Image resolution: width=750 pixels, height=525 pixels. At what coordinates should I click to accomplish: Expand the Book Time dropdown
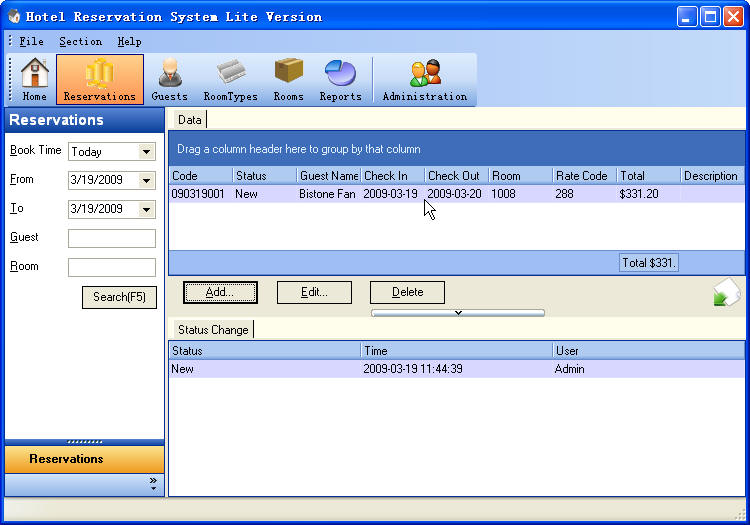point(147,152)
